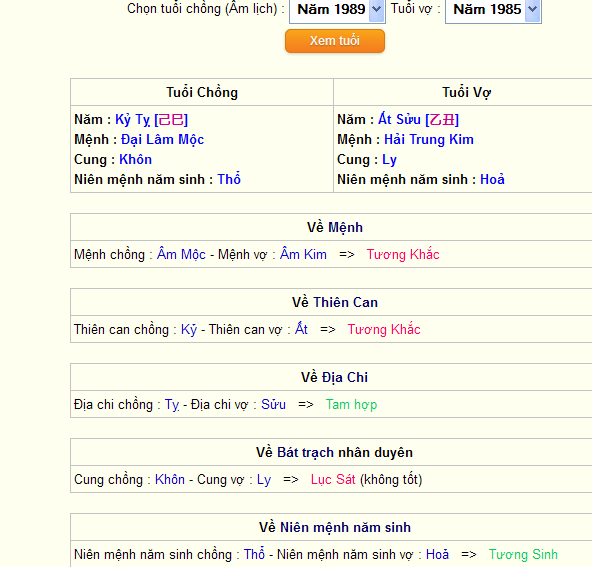
Task: Click the 'Về Thiên Can' section heading
Action: point(335,302)
